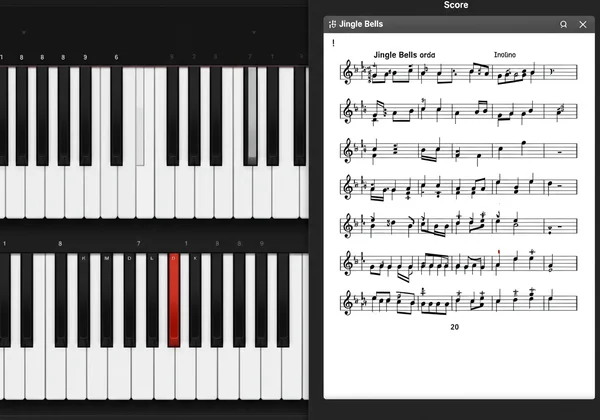
Task: Click the red note marker in the sixth staff
Action: point(499,252)
